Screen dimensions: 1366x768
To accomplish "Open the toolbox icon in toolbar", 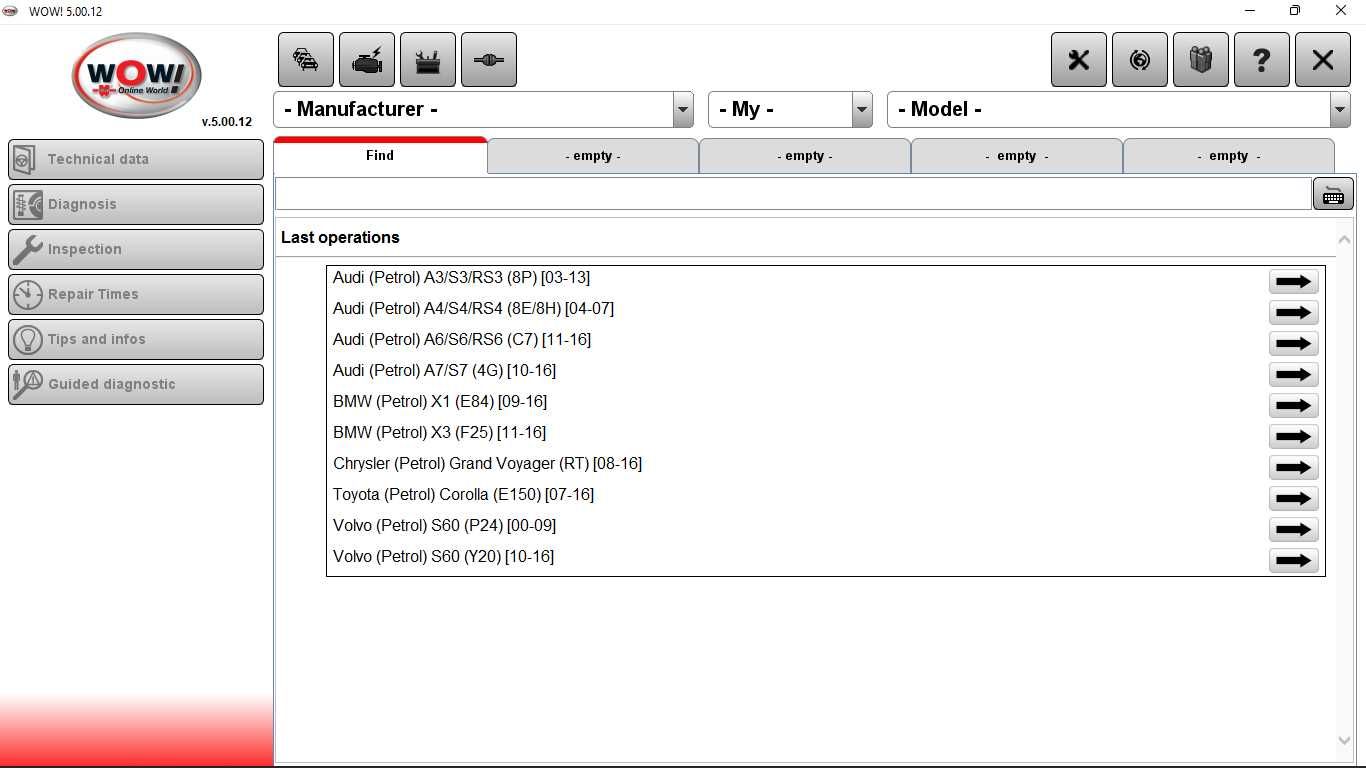I will point(428,60).
